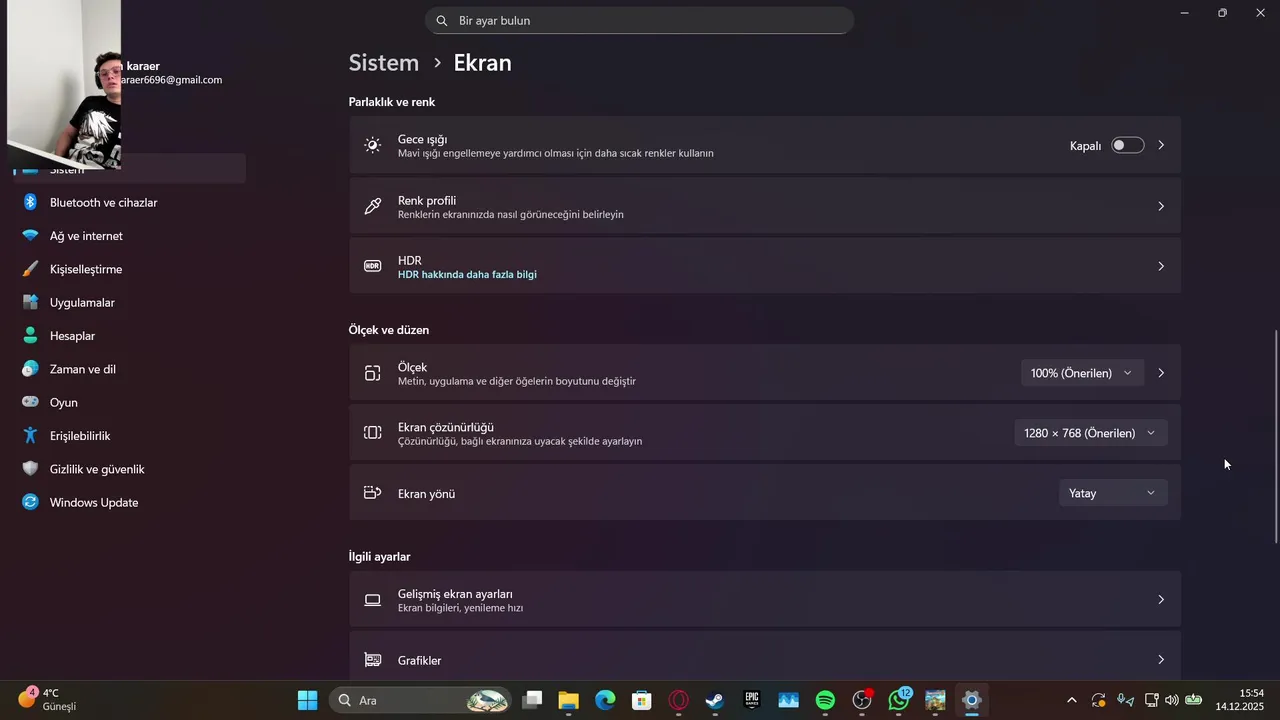This screenshot has height=720, width=1280.
Task: Open the Ölçek 100% dropdown
Action: [1082, 373]
